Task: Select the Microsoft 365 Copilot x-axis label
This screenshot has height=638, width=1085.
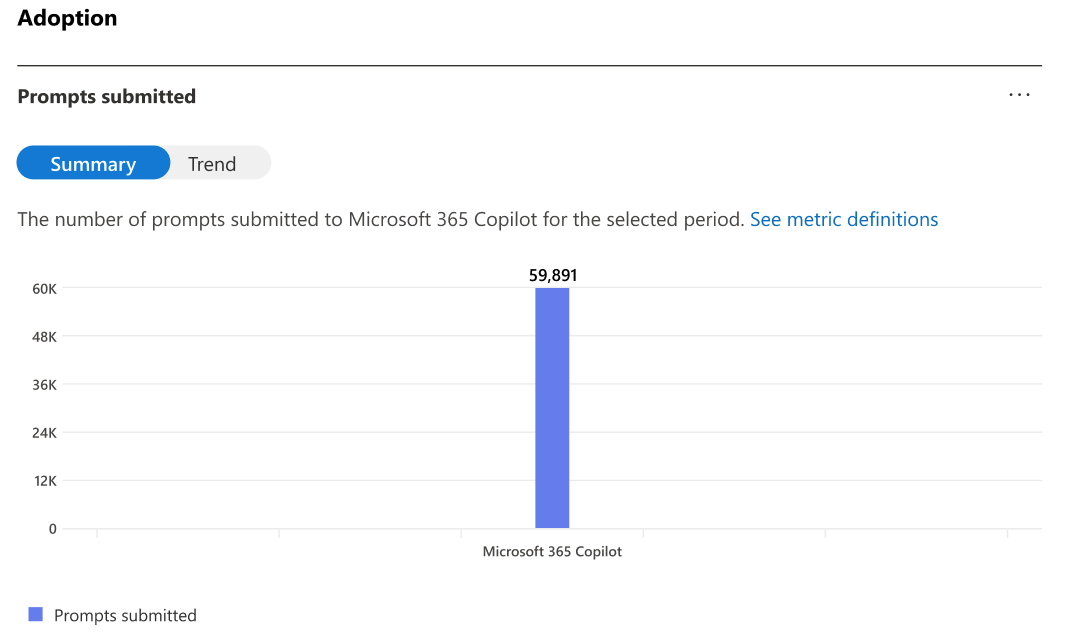Action: (552, 551)
